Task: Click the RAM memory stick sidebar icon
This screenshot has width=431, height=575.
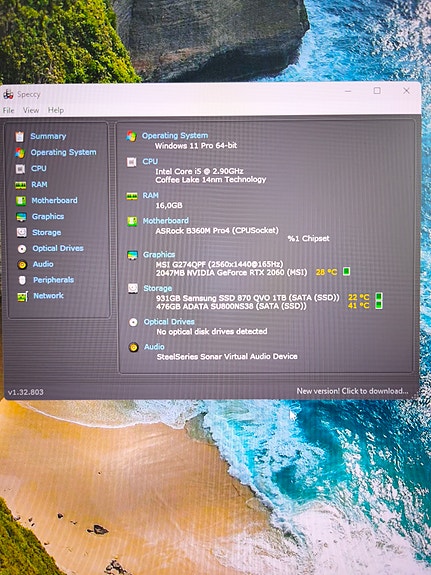Action: pos(21,185)
